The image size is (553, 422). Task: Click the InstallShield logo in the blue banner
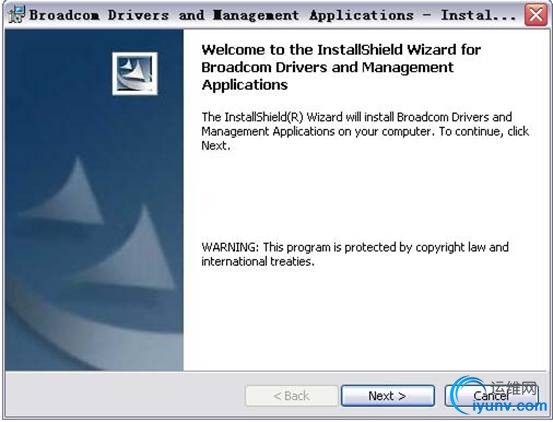(x=135, y=74)
